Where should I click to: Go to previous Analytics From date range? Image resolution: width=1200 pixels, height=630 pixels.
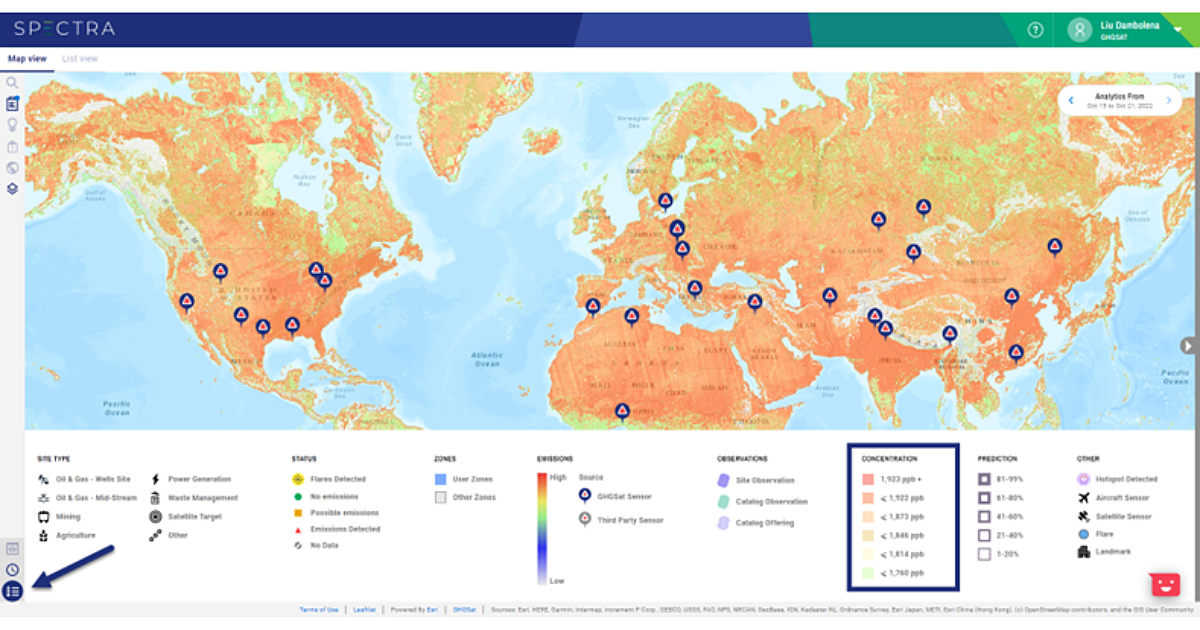pyautogui.click(x=1071, y=101)
